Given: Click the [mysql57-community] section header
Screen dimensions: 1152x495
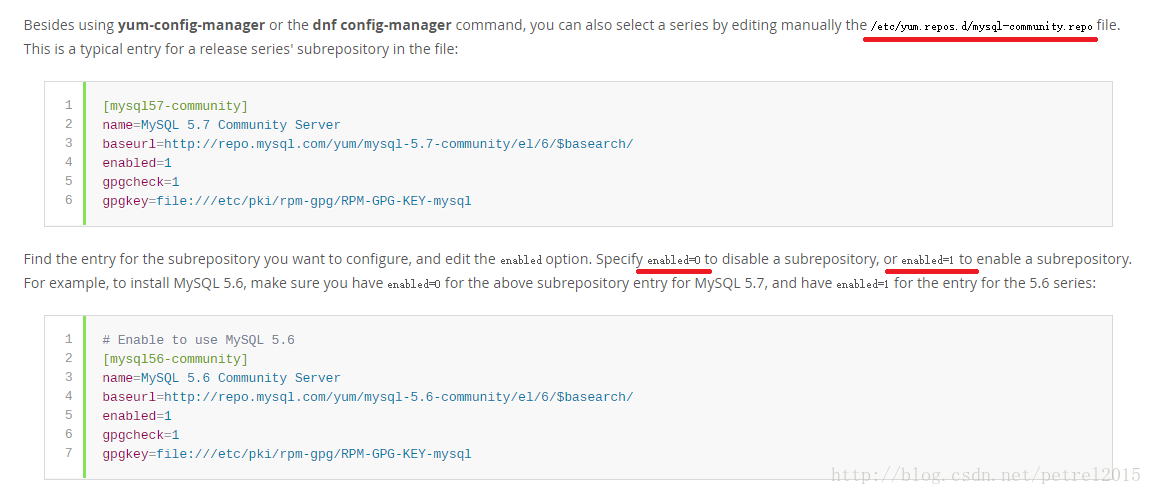Looking at the screenshot, I should [x=176, y=106].
